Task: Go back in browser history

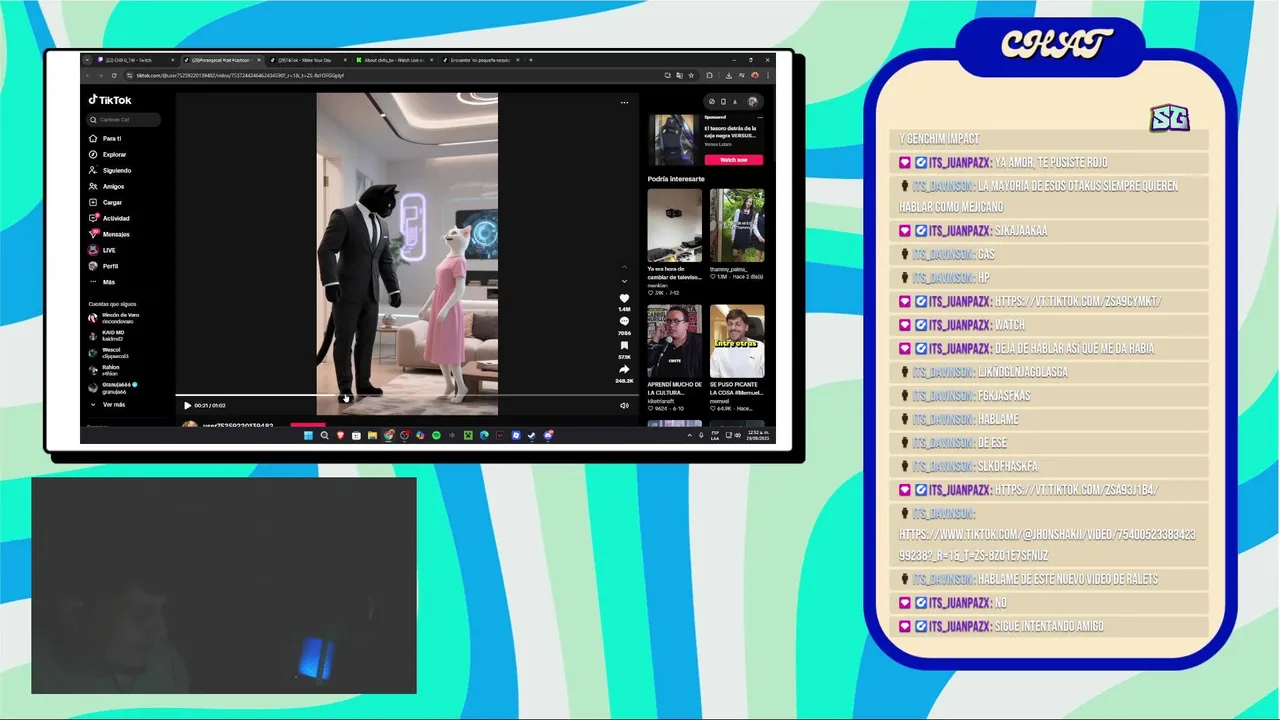Action: point(88,75)
